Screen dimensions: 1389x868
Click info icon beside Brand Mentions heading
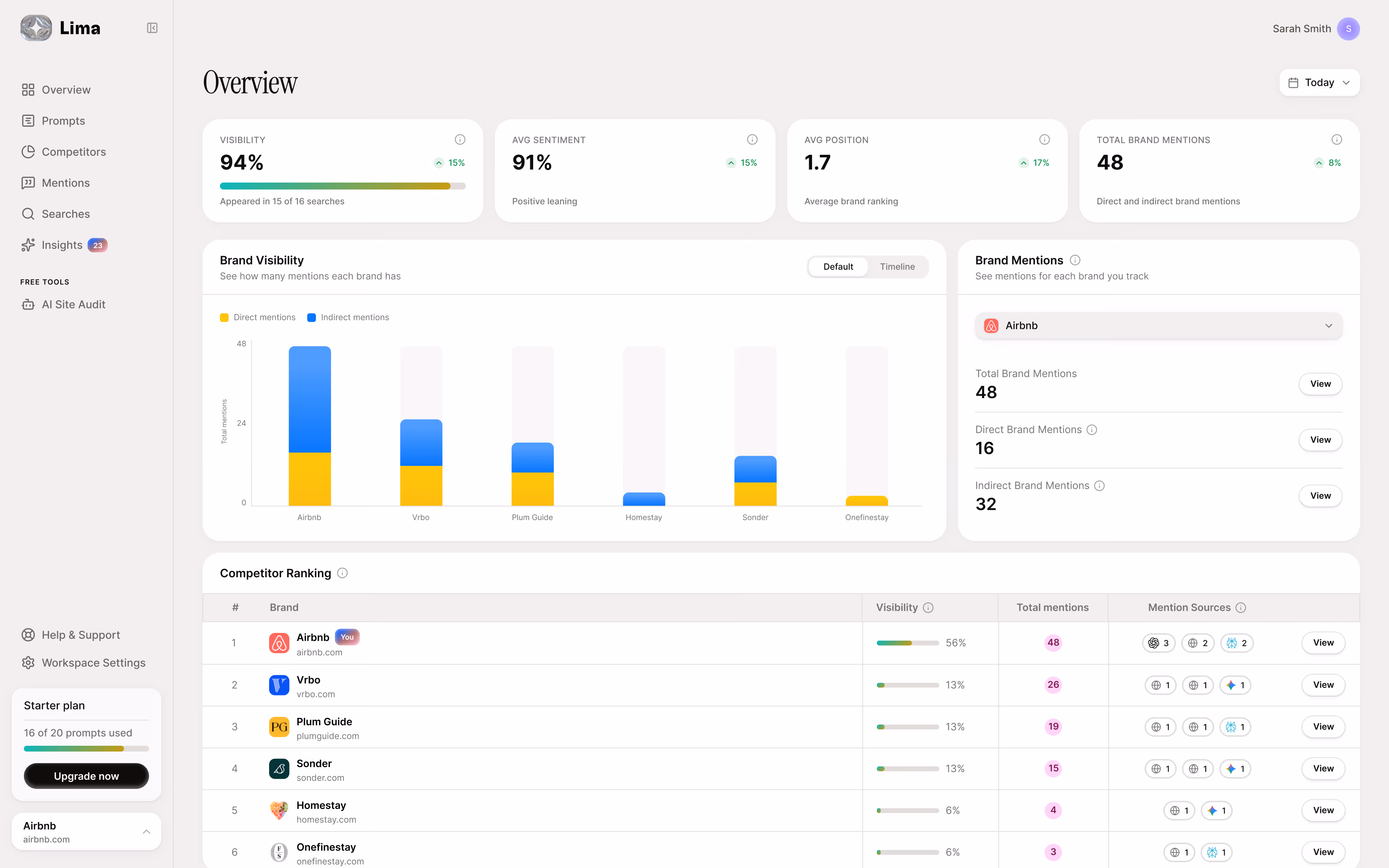1075,260
